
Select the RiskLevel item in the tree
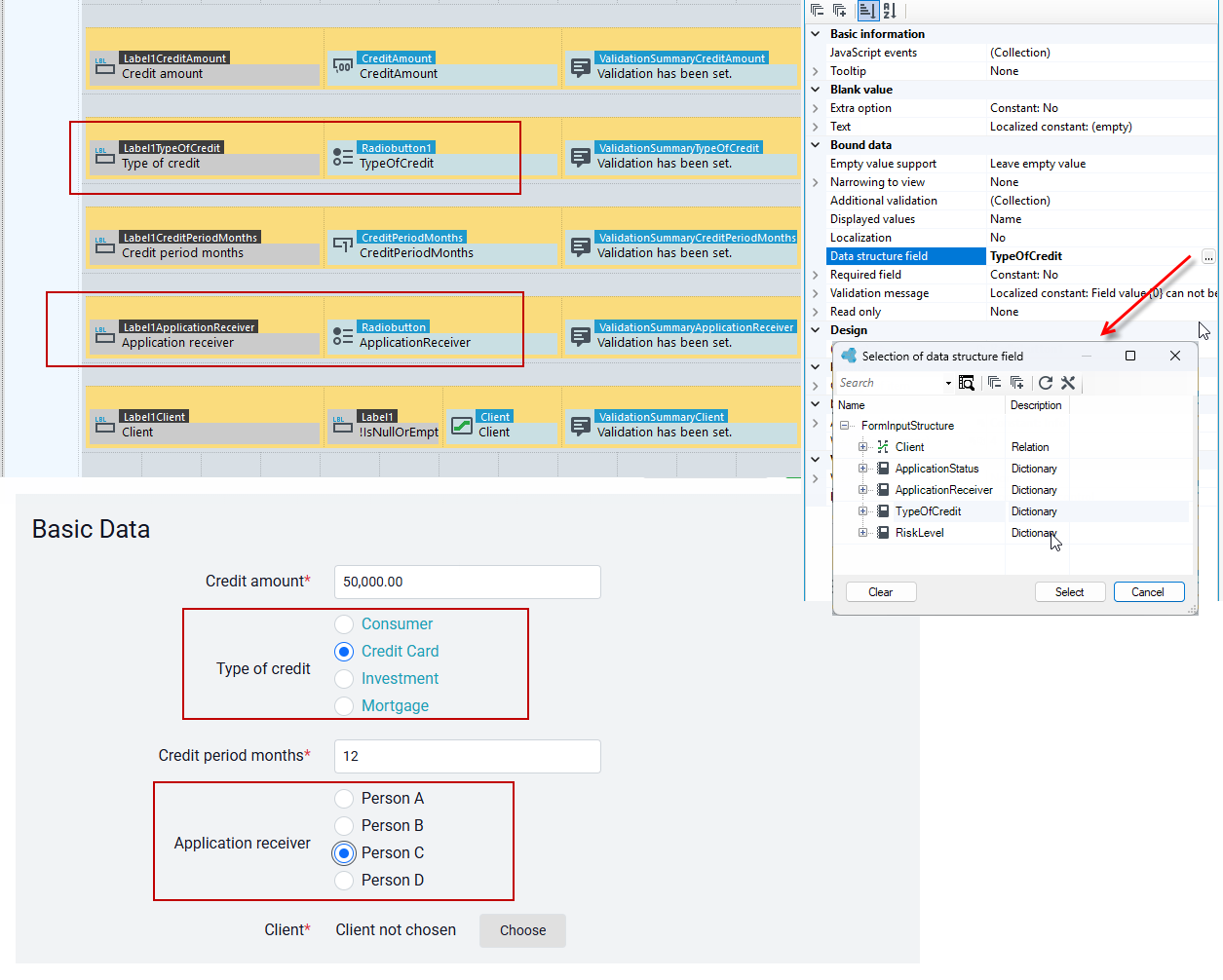[x=919, y=533]
